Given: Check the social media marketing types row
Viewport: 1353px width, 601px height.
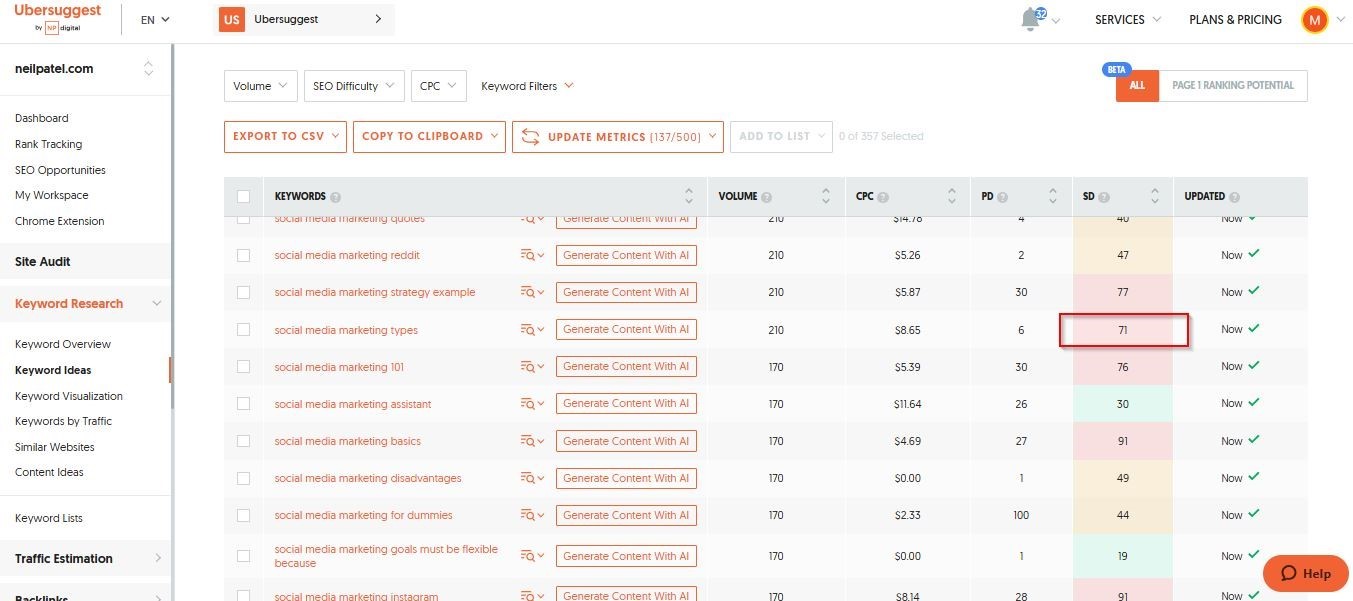Looking at the screenshot, I should pos(243,329).
